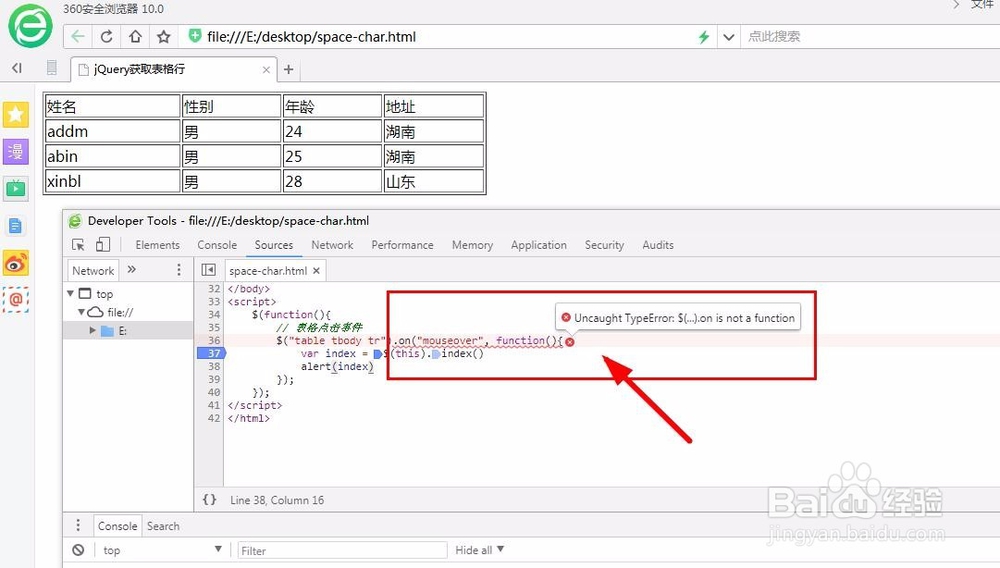Open the Weibo sidebar icon
Image resolution: width=1000 pixels, height=568 pixels.
16,263
